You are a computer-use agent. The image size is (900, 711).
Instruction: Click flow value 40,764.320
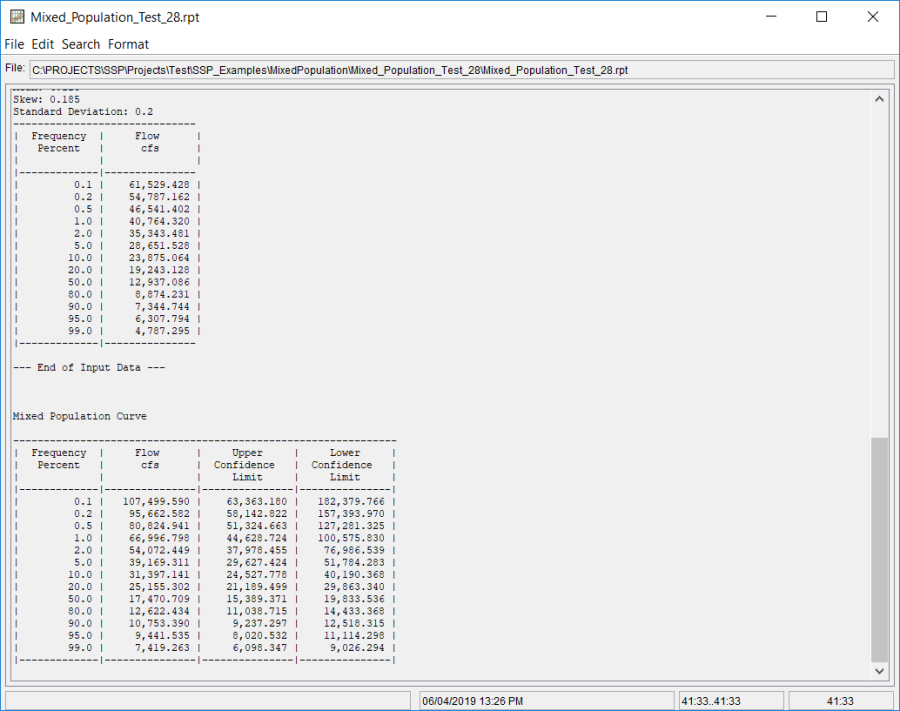pyautogui.click(x=159, y=222)
